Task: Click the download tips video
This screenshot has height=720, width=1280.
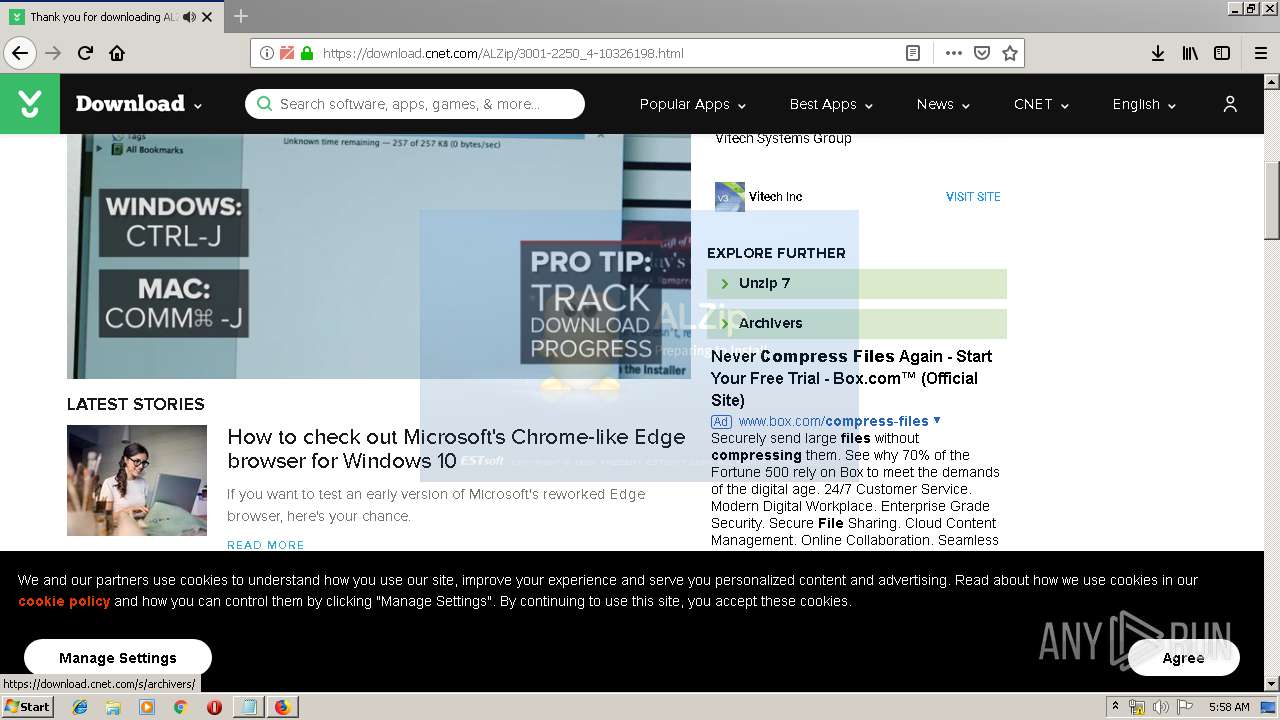Action: point(379,256)
